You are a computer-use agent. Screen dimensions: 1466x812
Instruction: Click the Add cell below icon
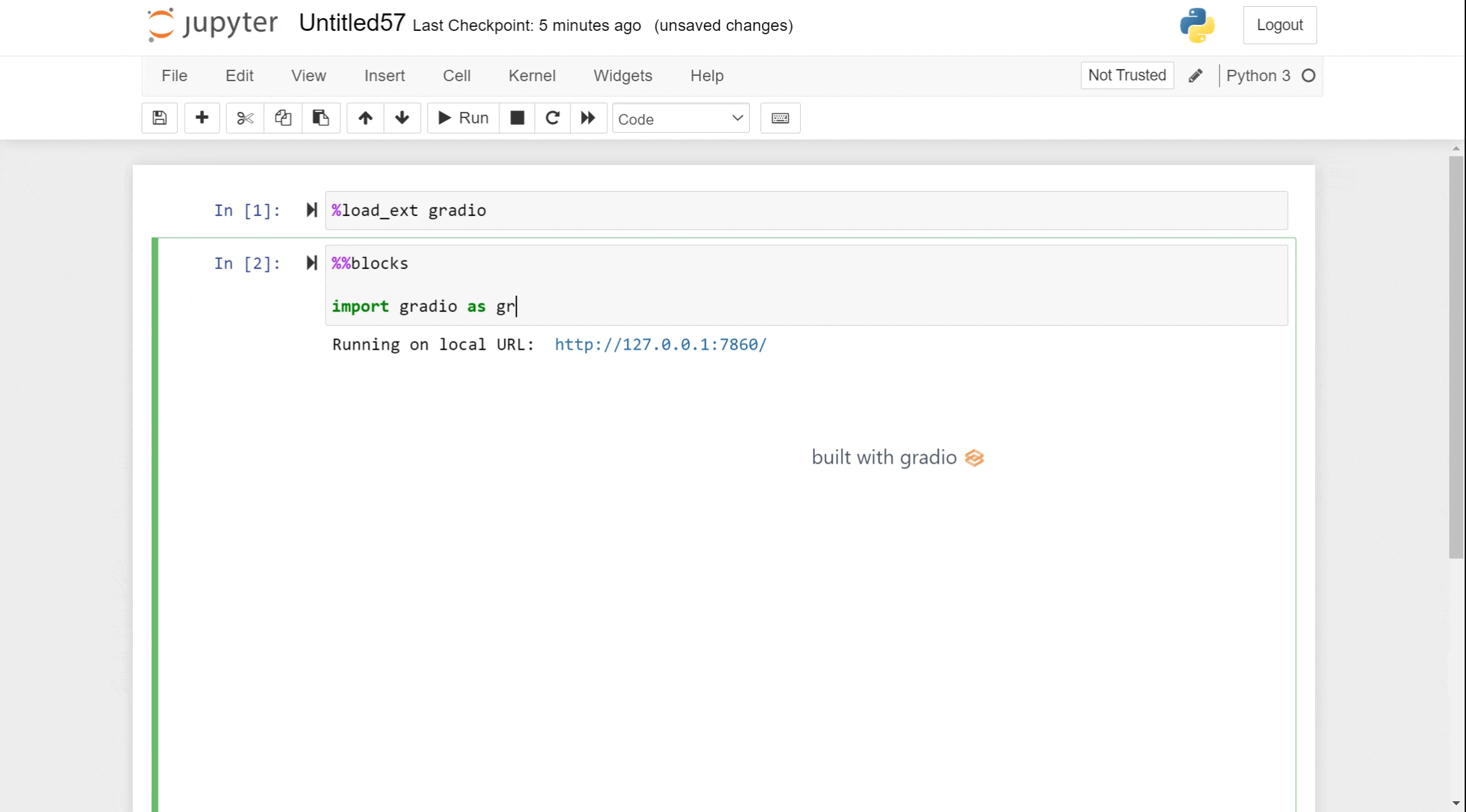pos(201,118)
